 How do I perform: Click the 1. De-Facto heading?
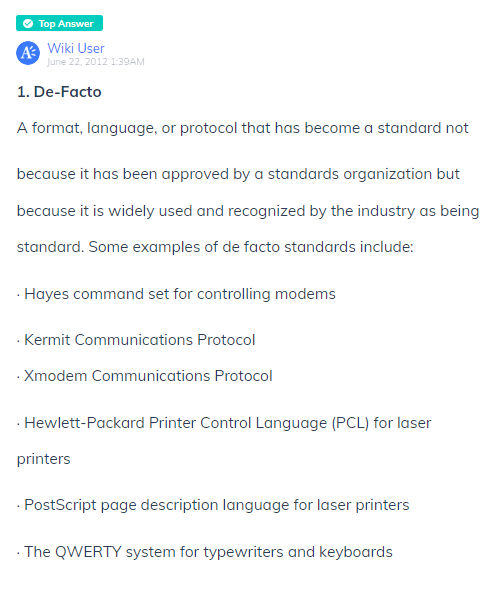click(59, 92)
